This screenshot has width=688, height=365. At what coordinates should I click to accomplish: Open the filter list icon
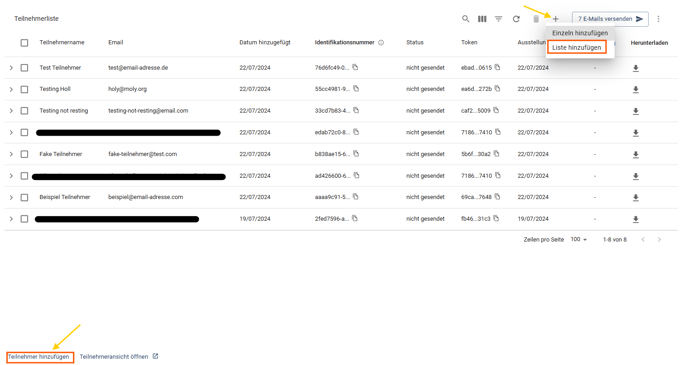(x=498, y=19)
